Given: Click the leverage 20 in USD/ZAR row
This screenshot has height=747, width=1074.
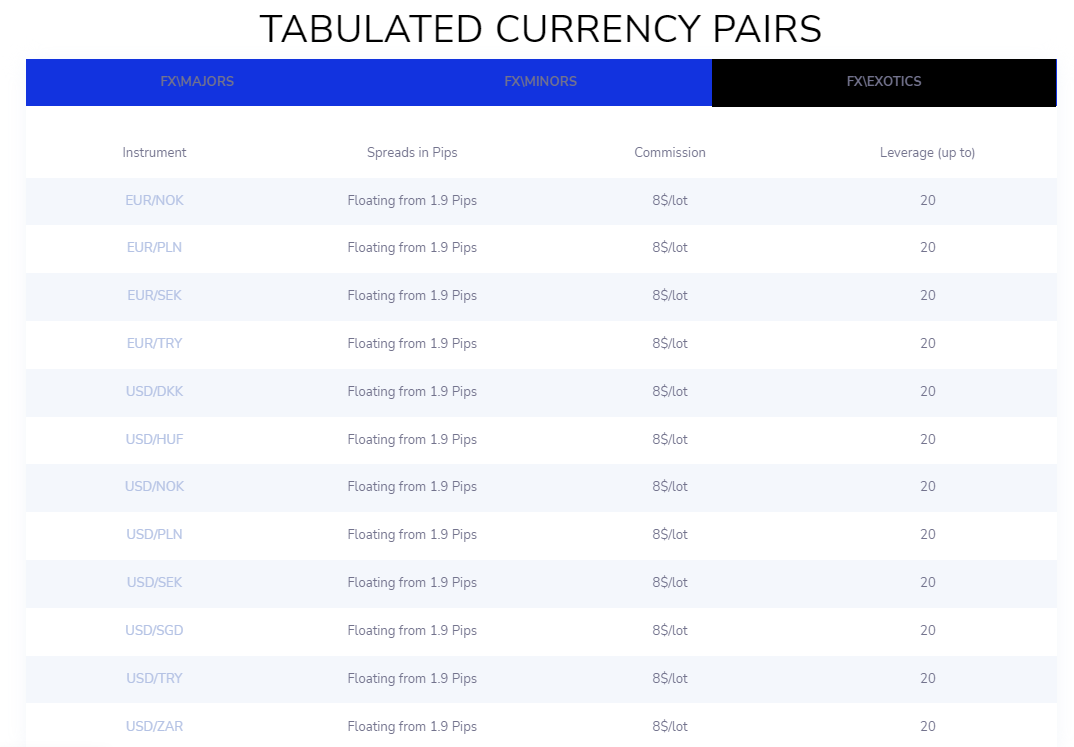Looking at the screenshot, I should point(927,726).
